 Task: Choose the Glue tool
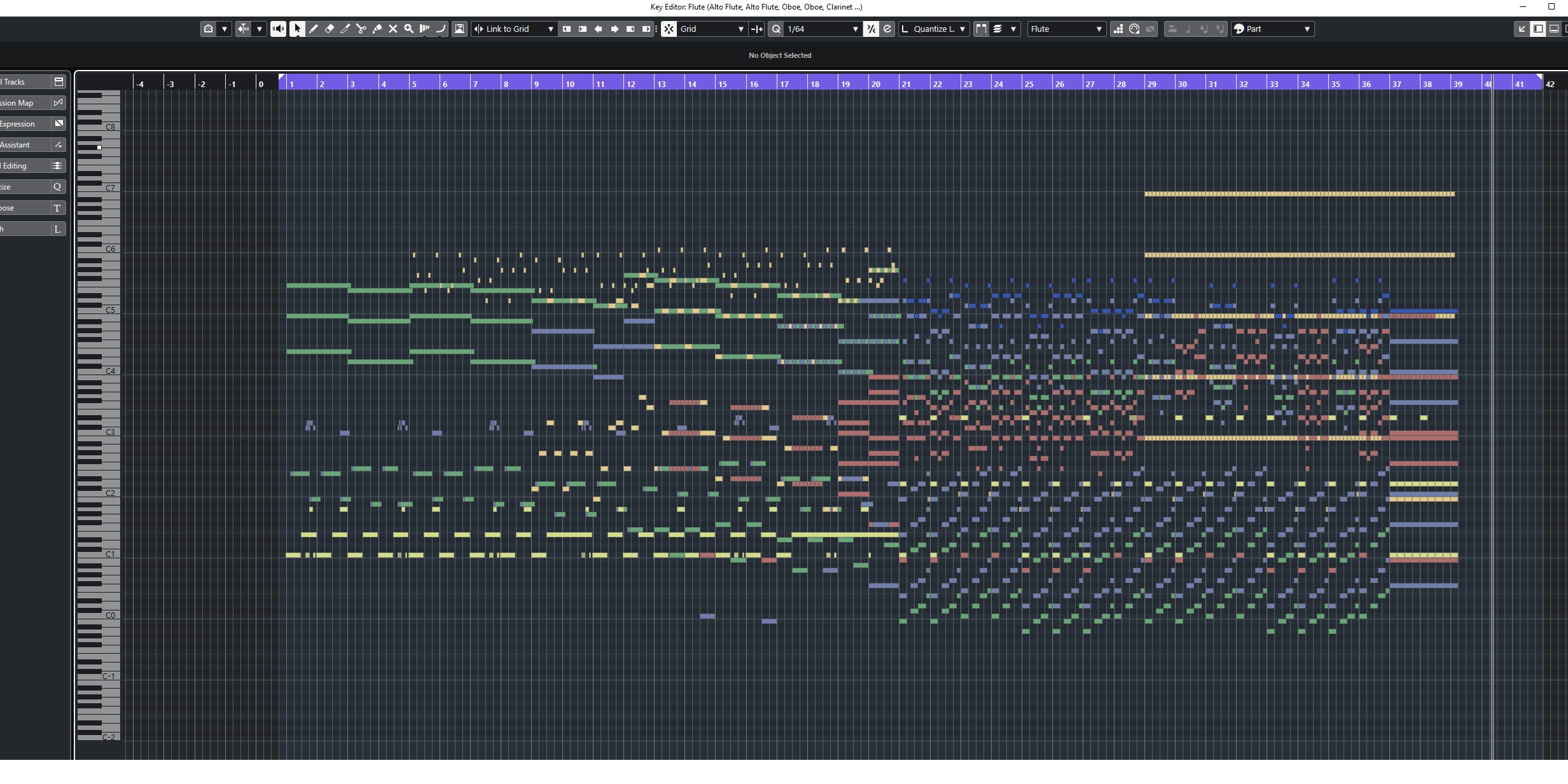point(377,29)
